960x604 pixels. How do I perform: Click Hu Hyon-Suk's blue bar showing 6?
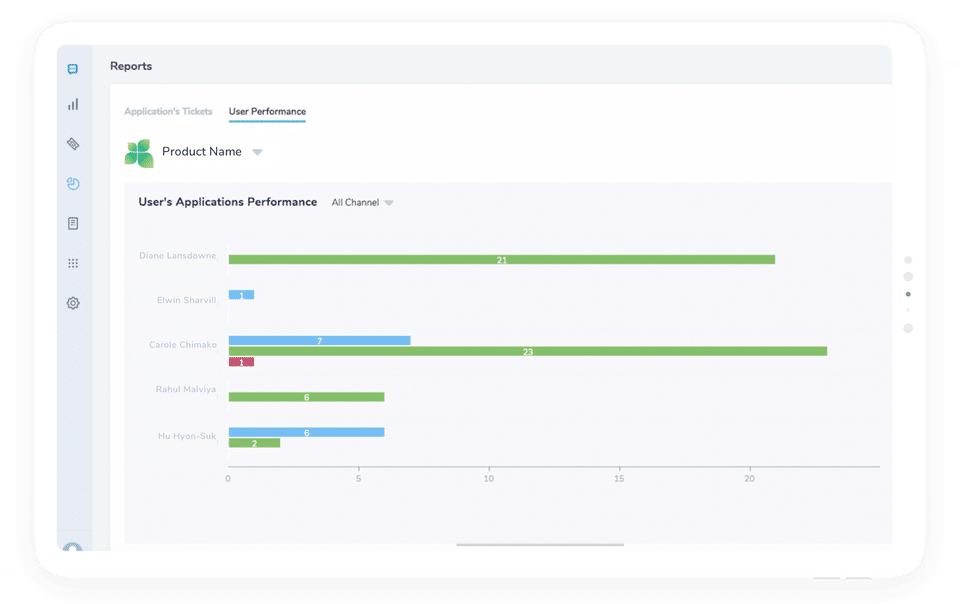point(307,432)
